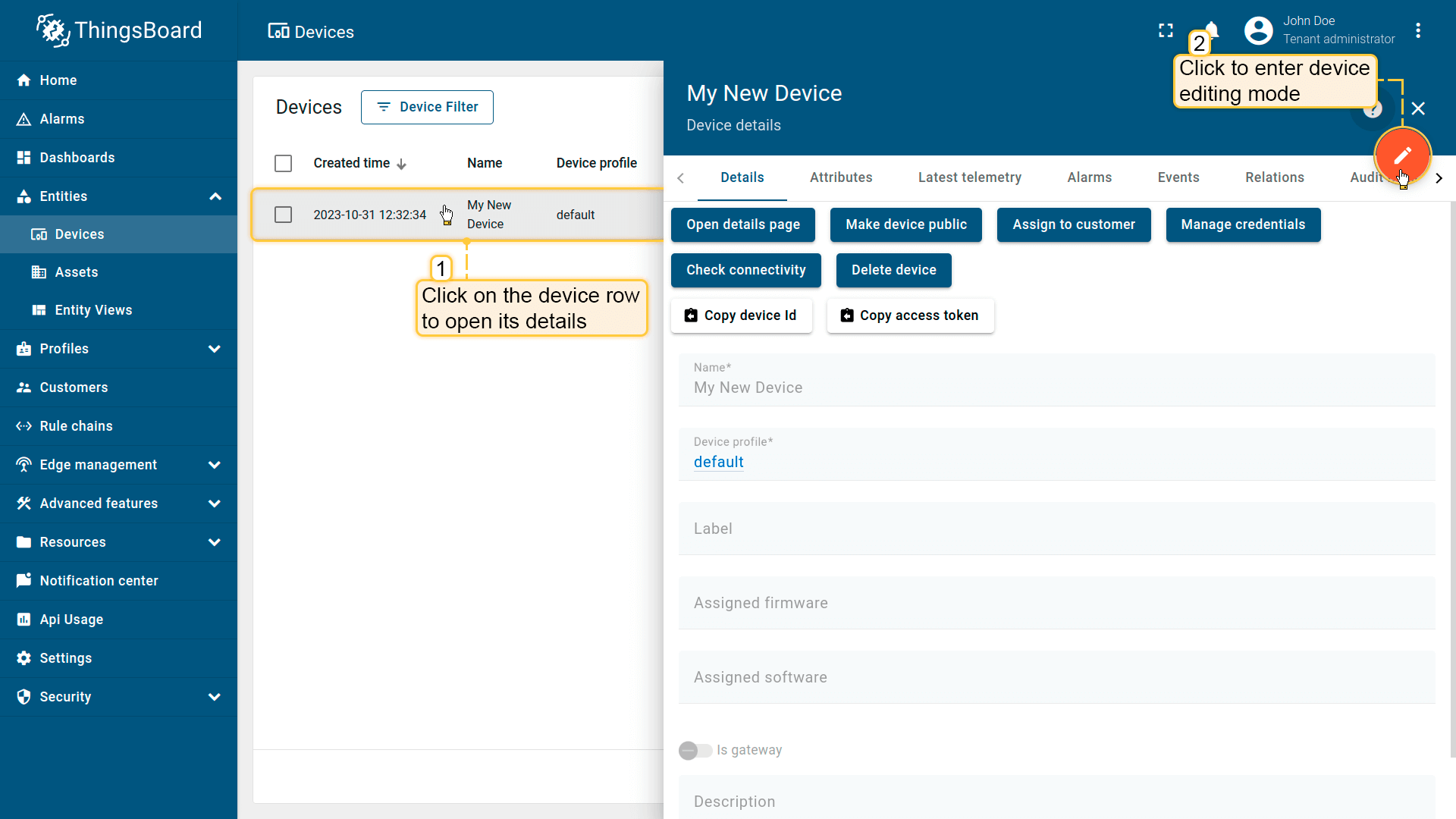Select the My New Device row checkbox

coord(283,215)
